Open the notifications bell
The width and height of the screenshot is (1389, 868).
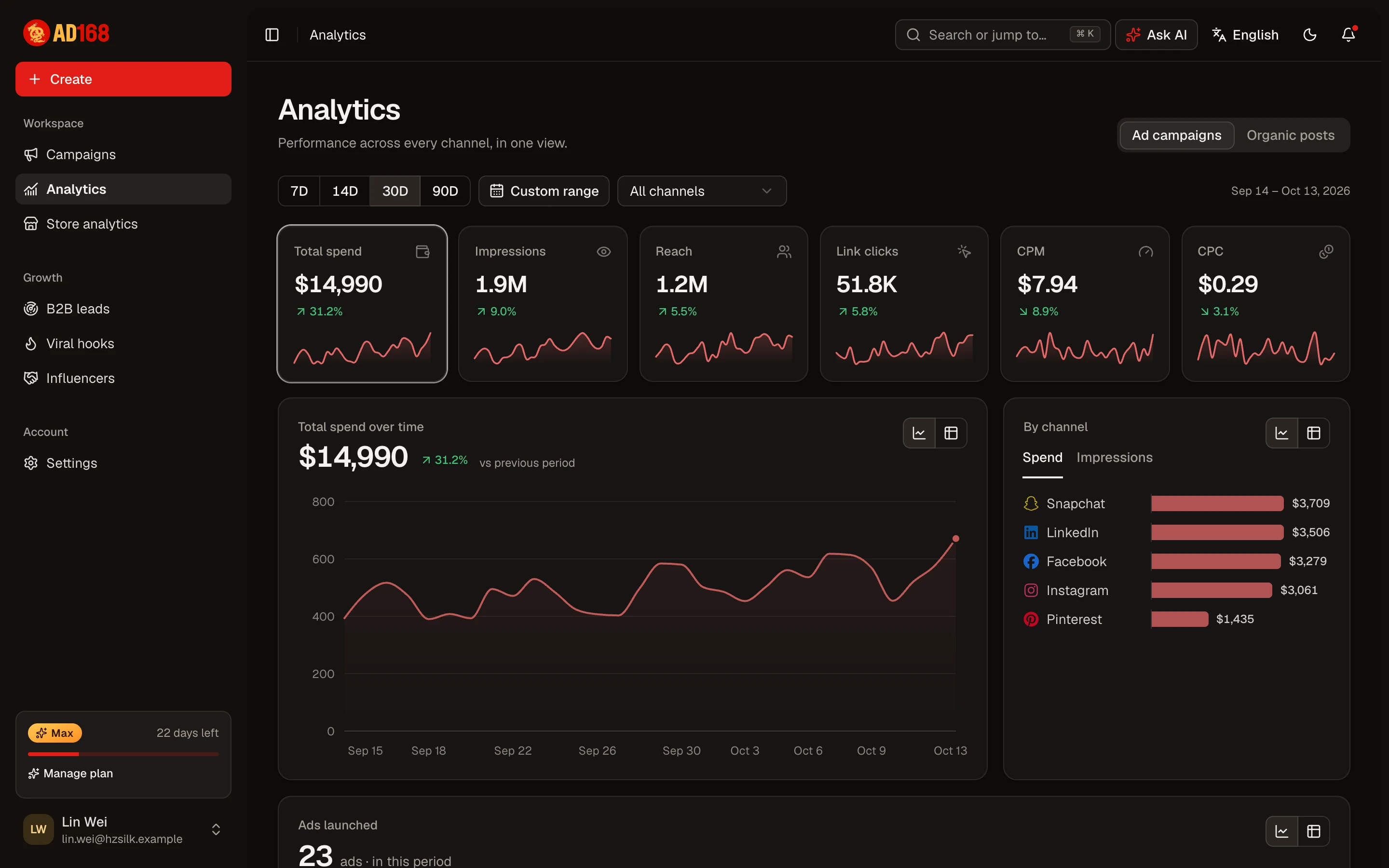click(1348, 35)
